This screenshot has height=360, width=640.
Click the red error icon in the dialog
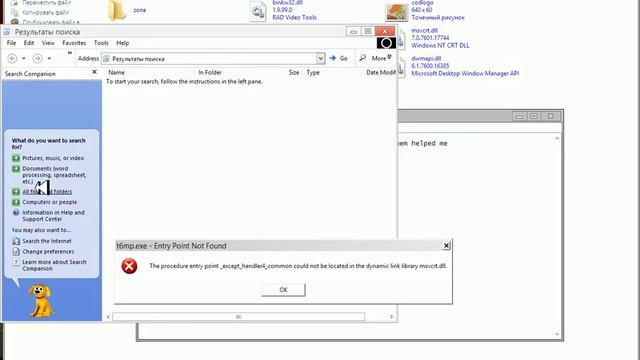click(x=129, y=266)
